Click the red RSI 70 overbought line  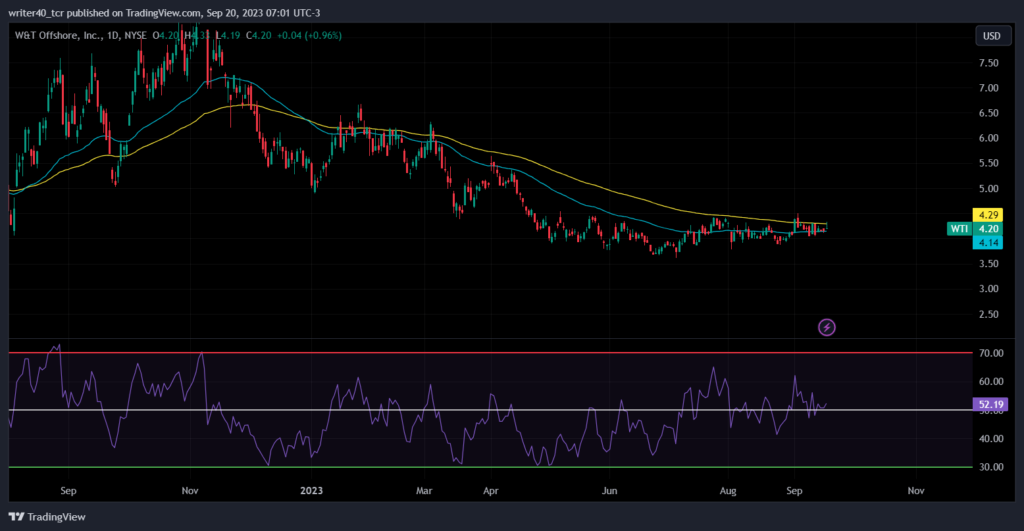click(490, 353)
